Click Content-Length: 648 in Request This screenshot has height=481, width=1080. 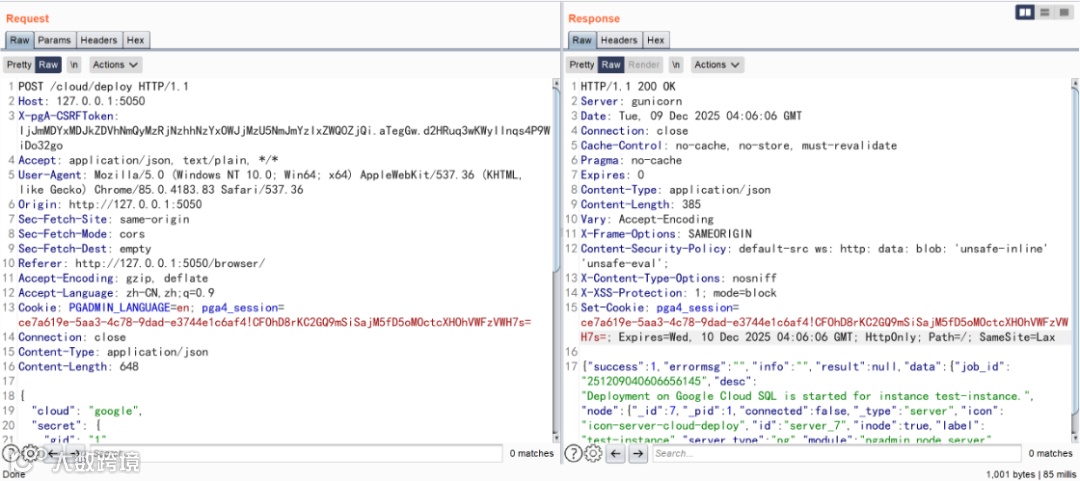click(x=78, y=367)
